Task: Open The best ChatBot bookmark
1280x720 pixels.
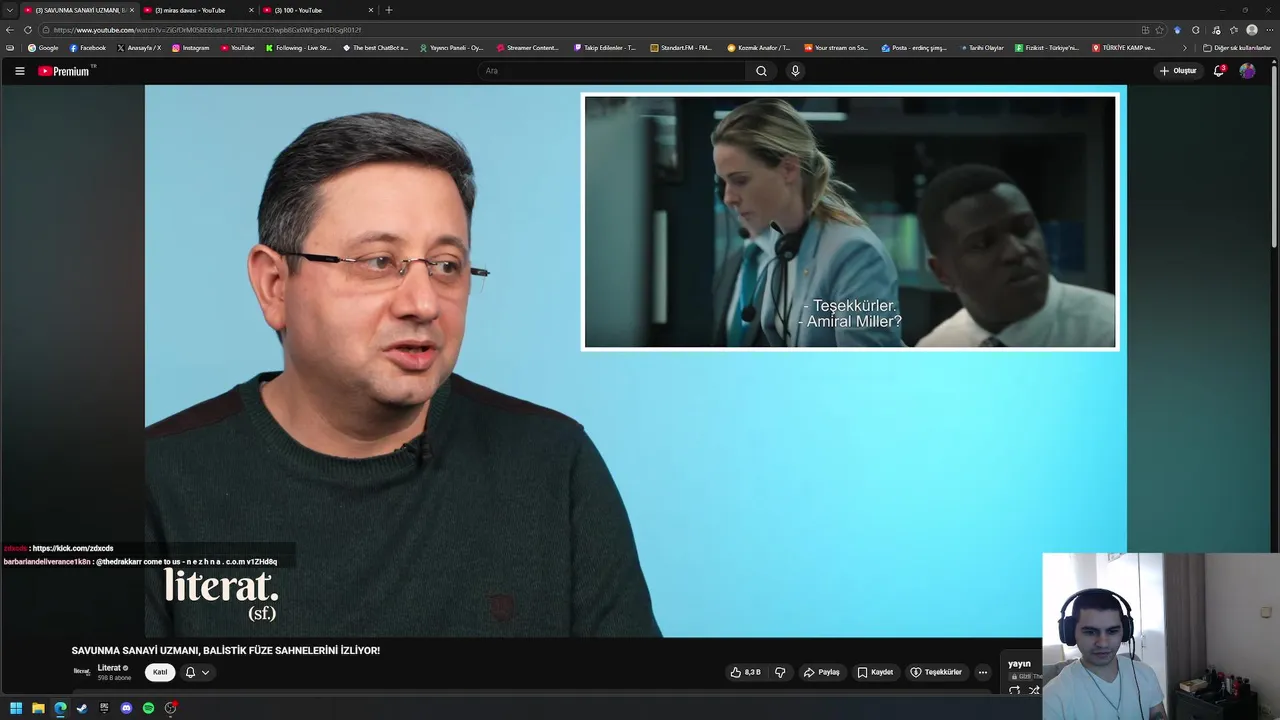Action: (375, 48)
